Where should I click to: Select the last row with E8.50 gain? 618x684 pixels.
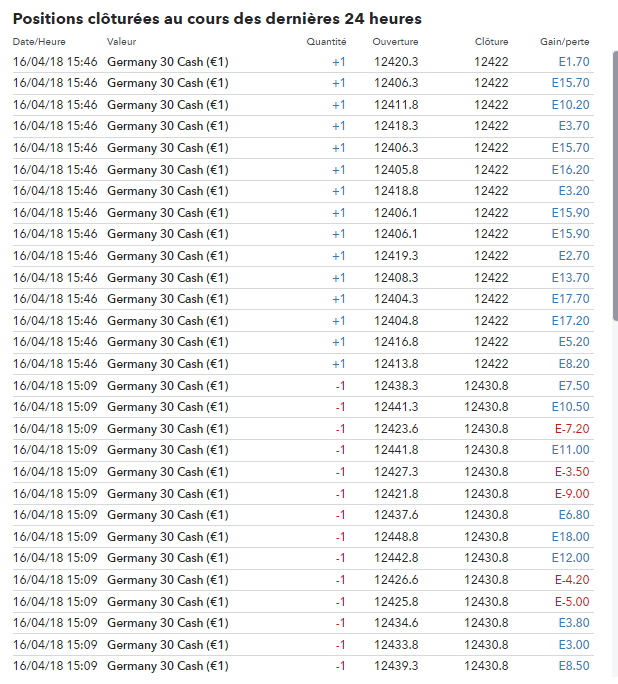[300, 666]
